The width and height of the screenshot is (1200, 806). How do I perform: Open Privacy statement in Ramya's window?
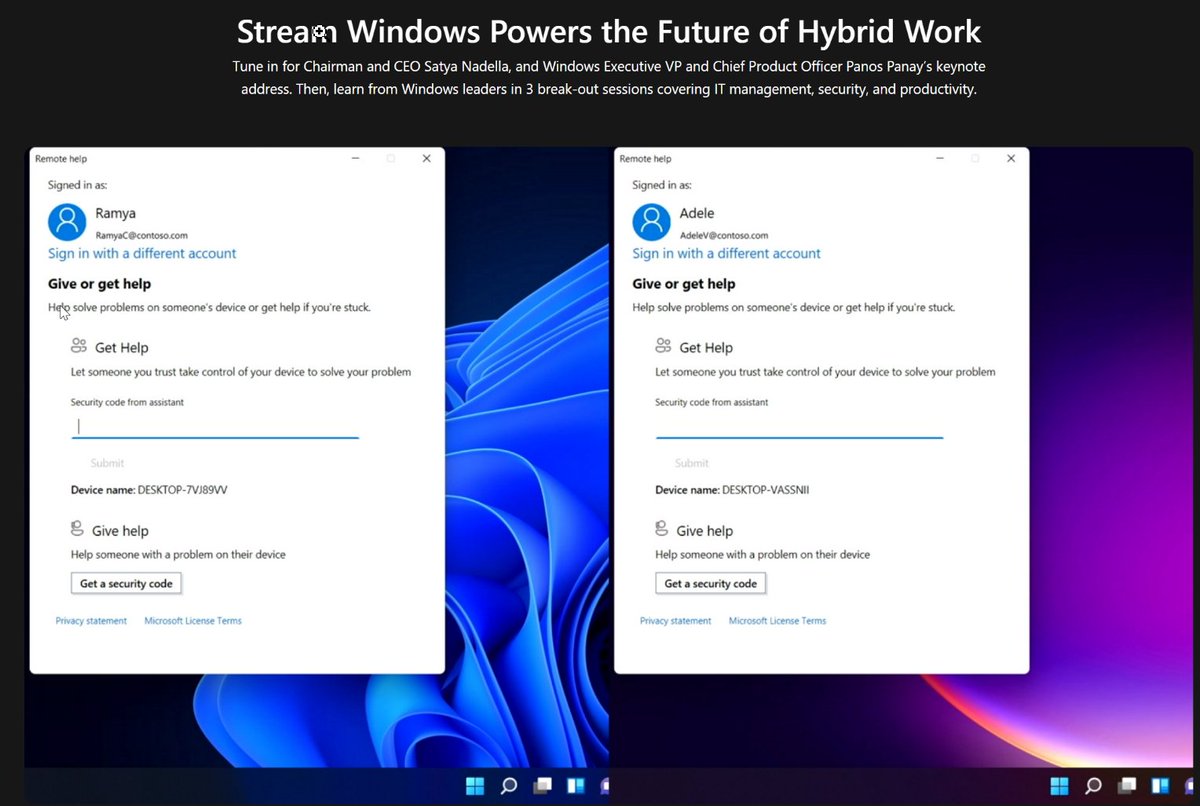tap(91, 621)
